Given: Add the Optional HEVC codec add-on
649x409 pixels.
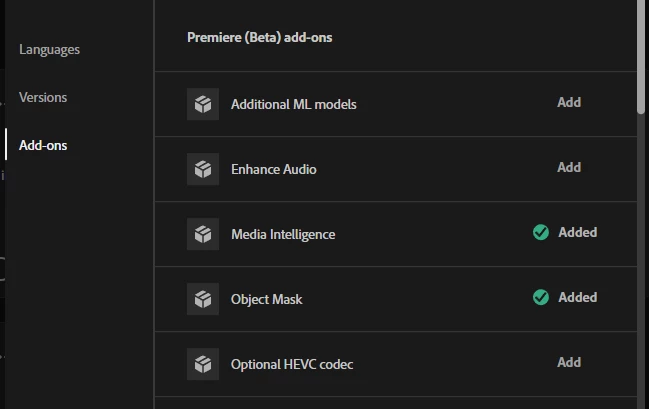Looking at the screenshot, I should point(569,362).
